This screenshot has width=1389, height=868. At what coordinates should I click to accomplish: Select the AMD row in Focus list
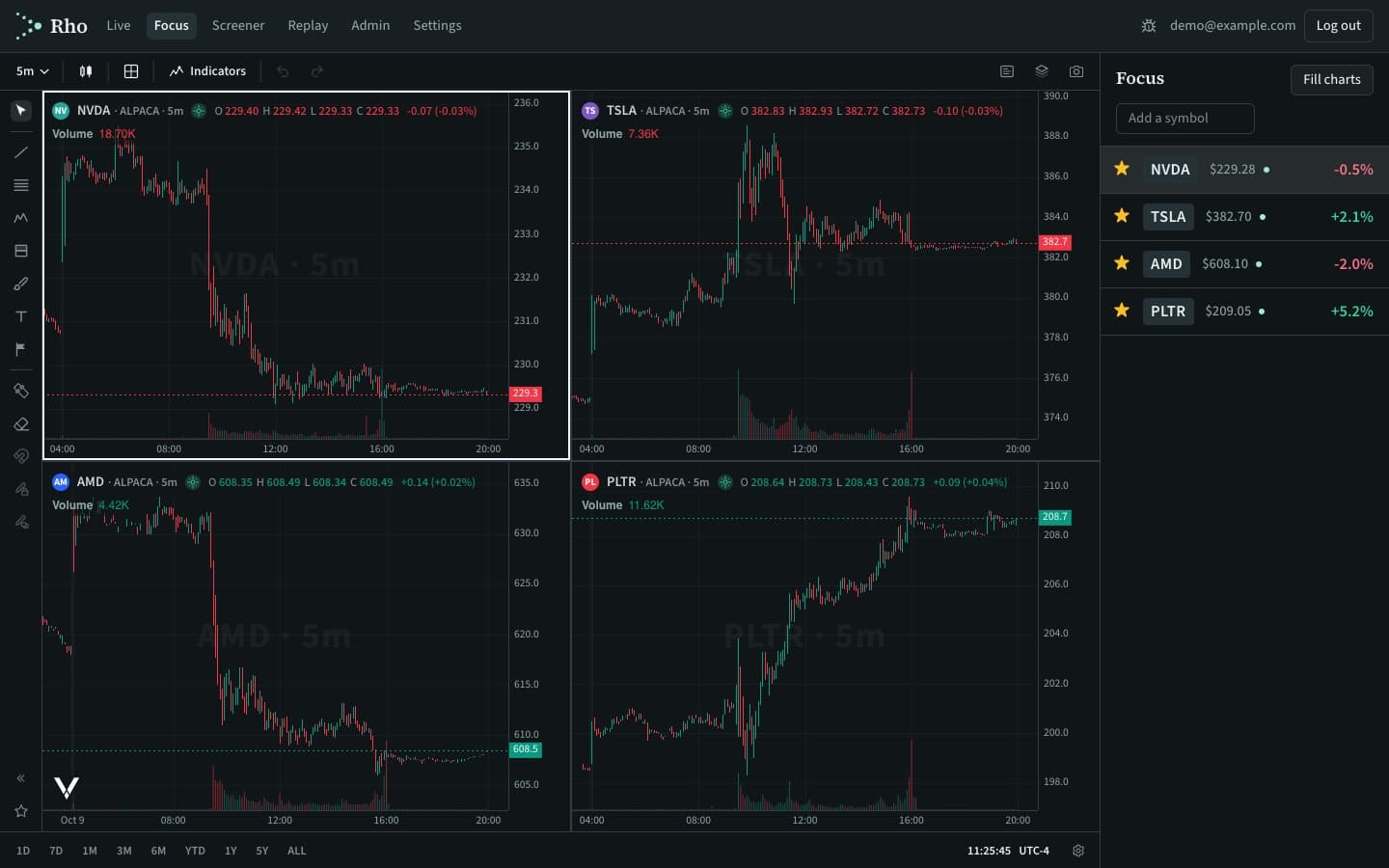(1244, 263)
